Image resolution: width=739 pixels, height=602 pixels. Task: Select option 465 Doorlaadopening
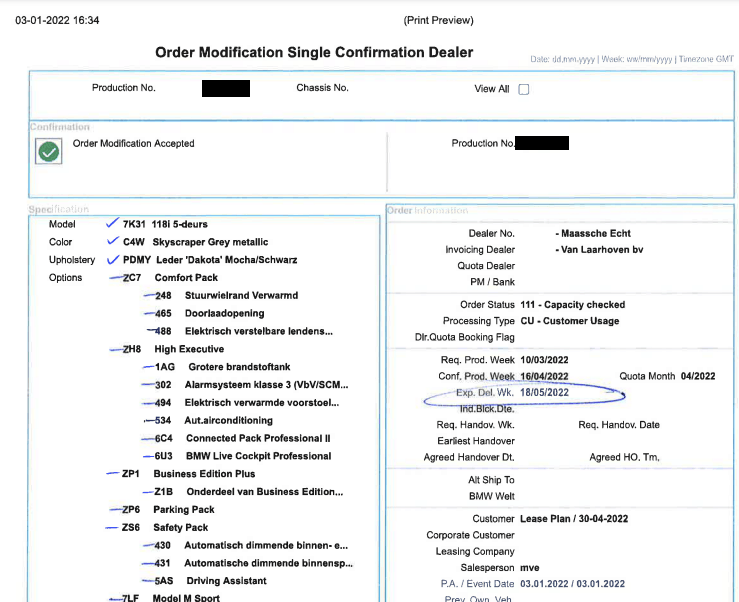[209, 313]
